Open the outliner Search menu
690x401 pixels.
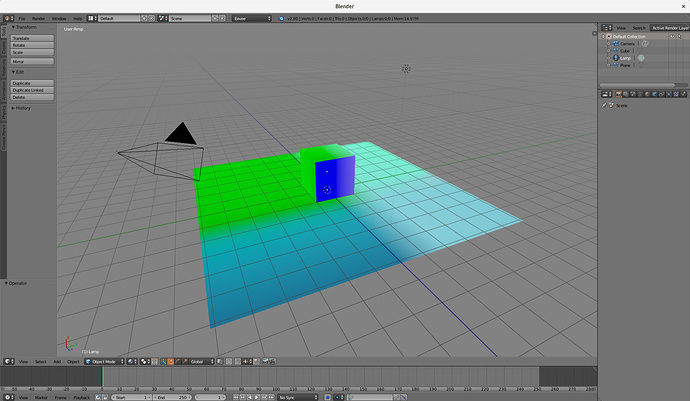[639, 28]
